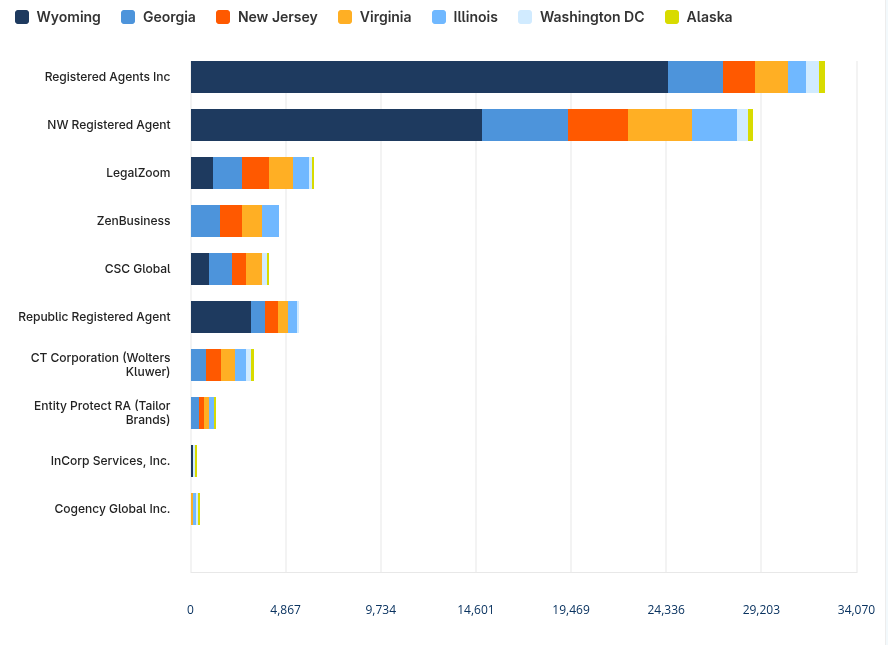Viewport: 888px width, 645px height.
Task: Toggle the Illinois legend swatch
Action: pos(439,17)
